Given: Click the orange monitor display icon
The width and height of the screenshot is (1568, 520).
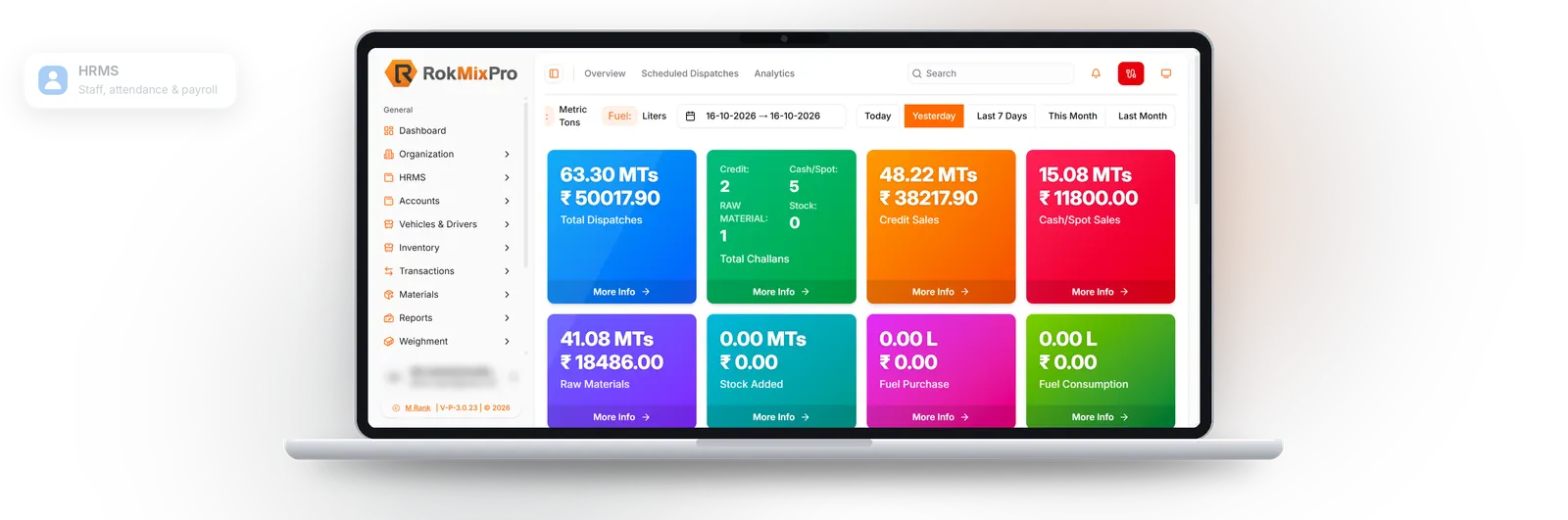Looking at the screenshot, I should [x=1166, y=73].
